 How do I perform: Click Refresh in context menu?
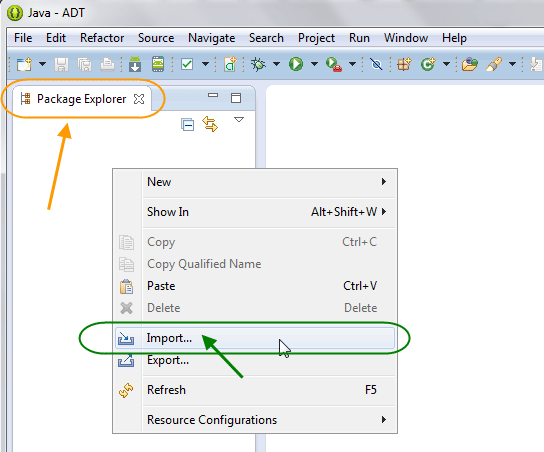click(255, 390)
